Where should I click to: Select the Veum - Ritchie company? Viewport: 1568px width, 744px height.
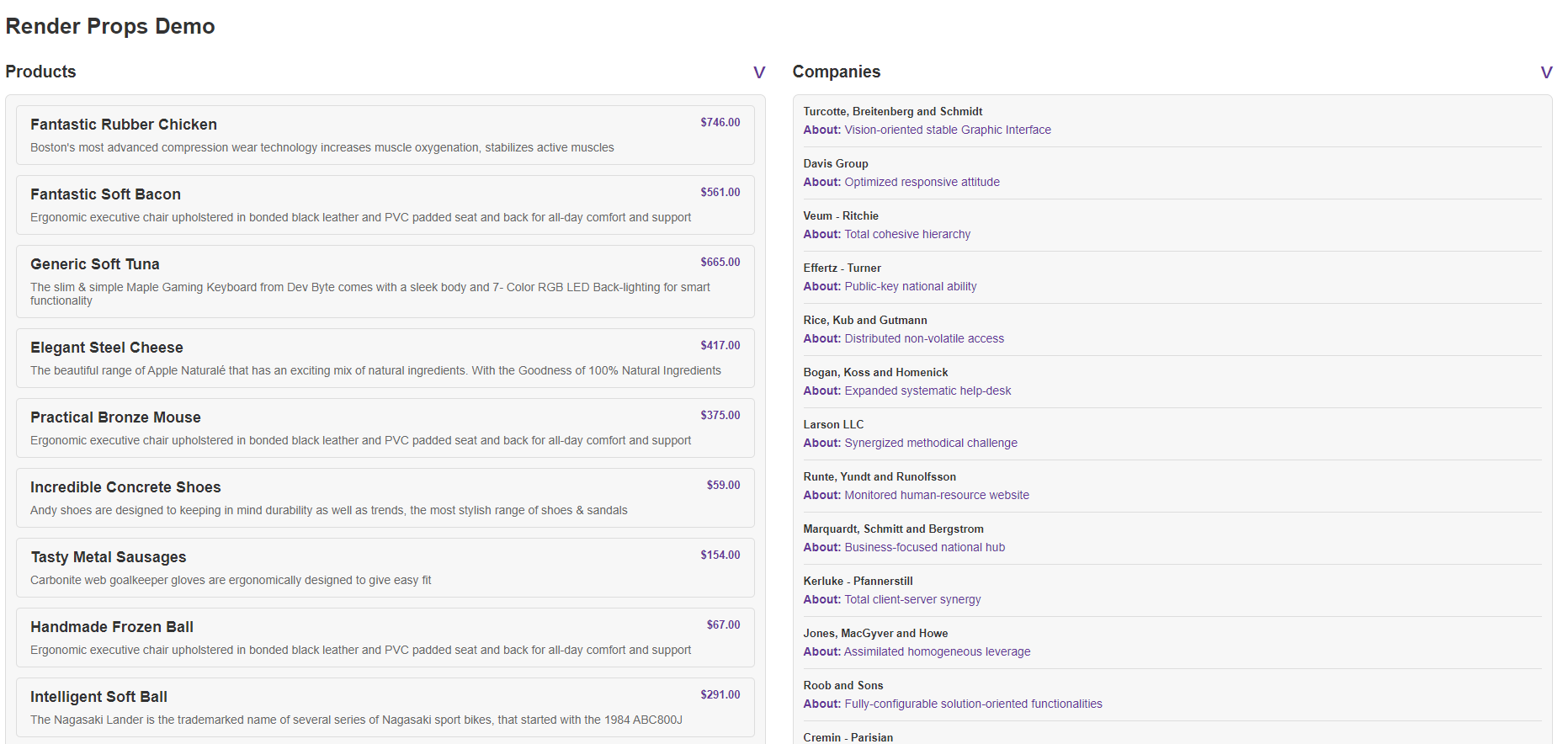pos(841,215)
